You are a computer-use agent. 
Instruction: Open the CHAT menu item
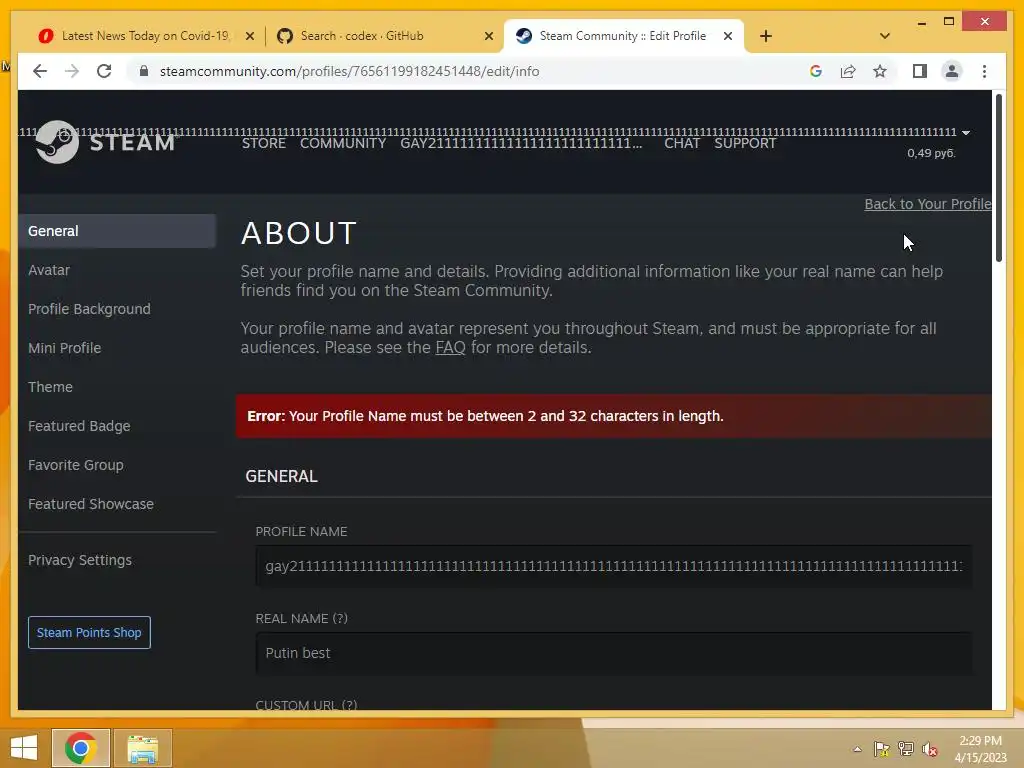[682, 143]
